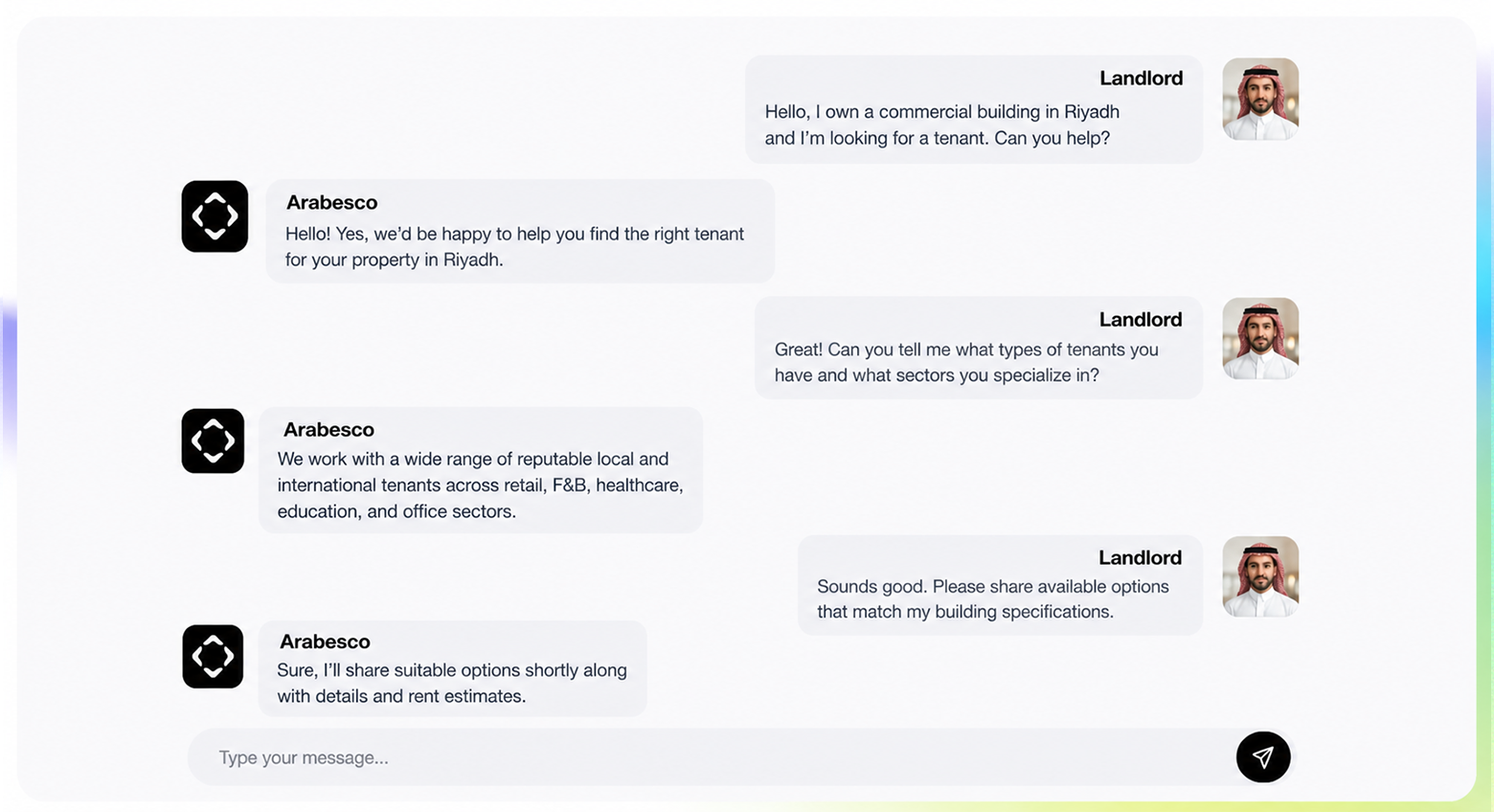Click Landlord avatar beside the Riyadh building message
Image resolution: width=1494 pixels, height=812 pixels.
1260,100
